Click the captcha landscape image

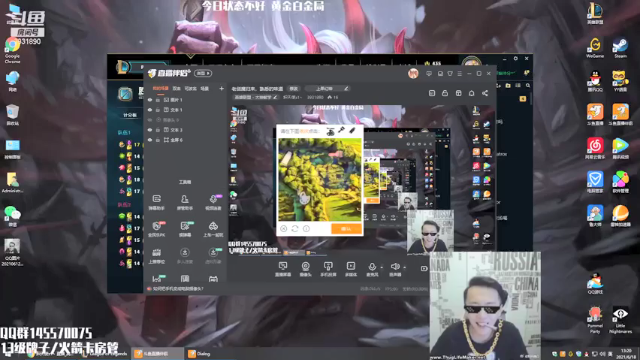coord(320,180)
